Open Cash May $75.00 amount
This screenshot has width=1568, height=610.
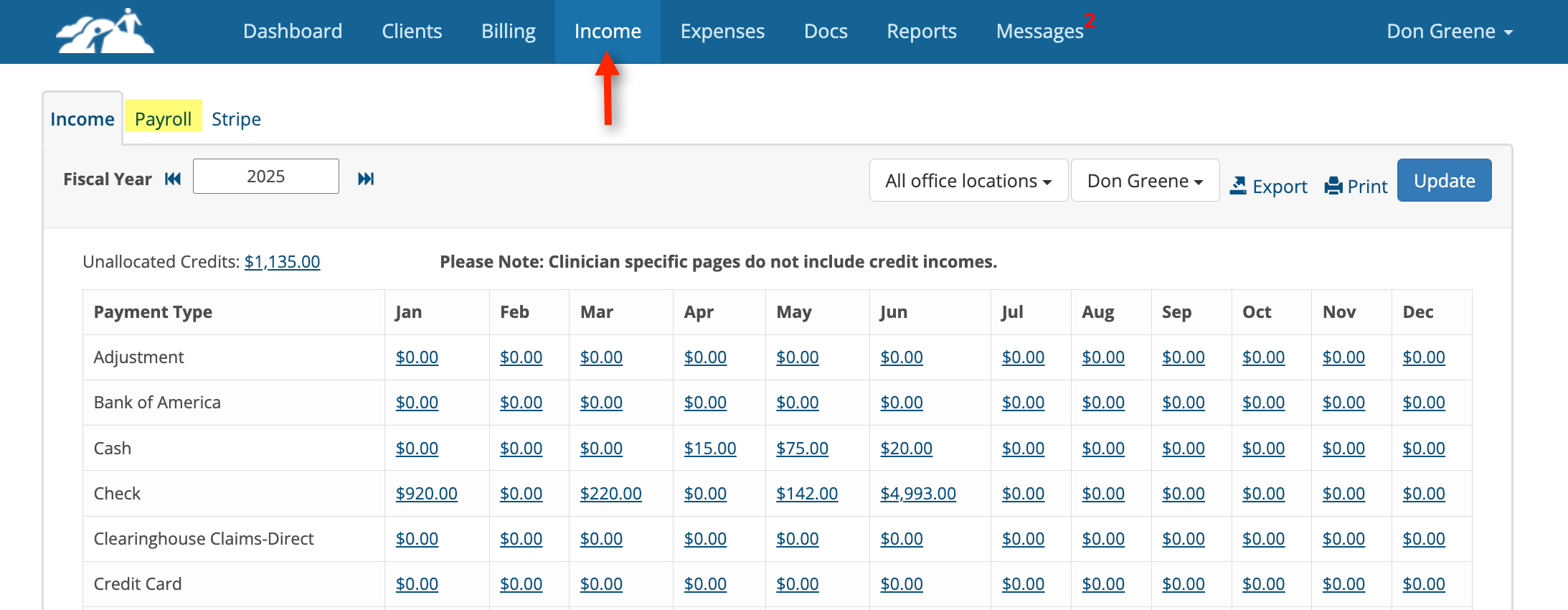coord(802,449)
